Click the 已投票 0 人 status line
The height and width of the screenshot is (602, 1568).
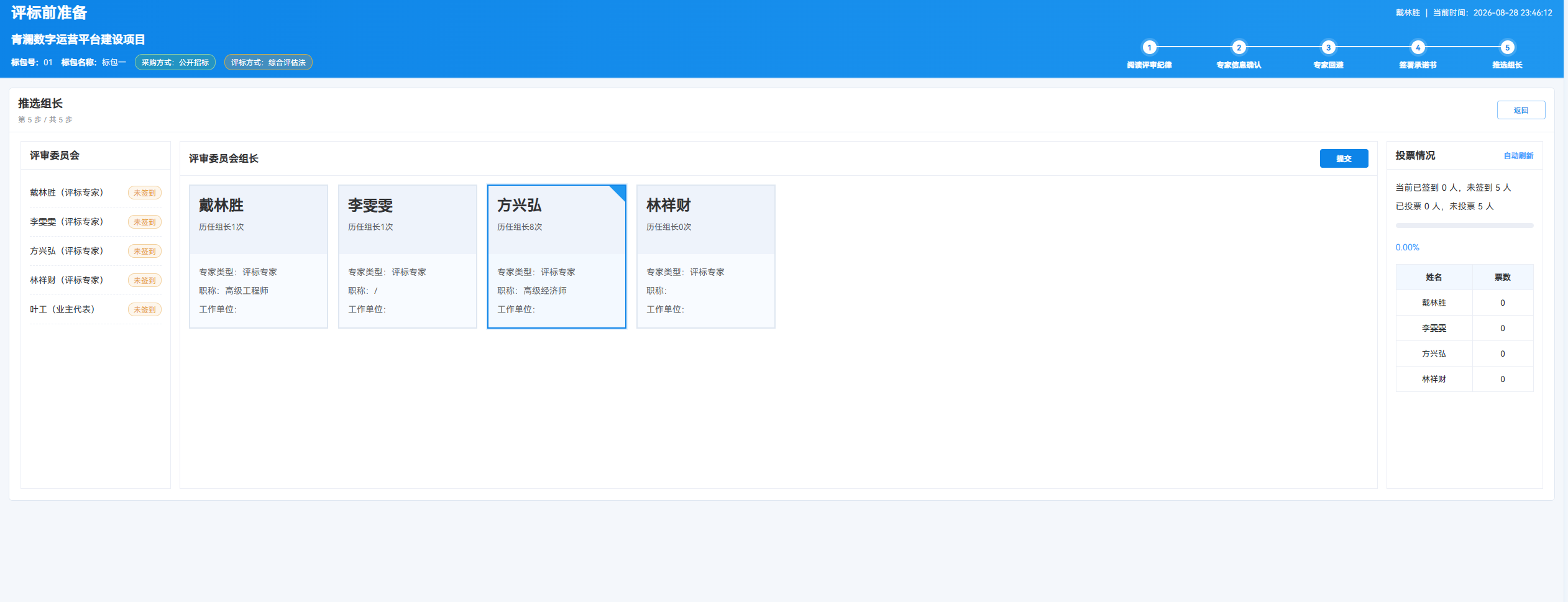(1444, 206)
